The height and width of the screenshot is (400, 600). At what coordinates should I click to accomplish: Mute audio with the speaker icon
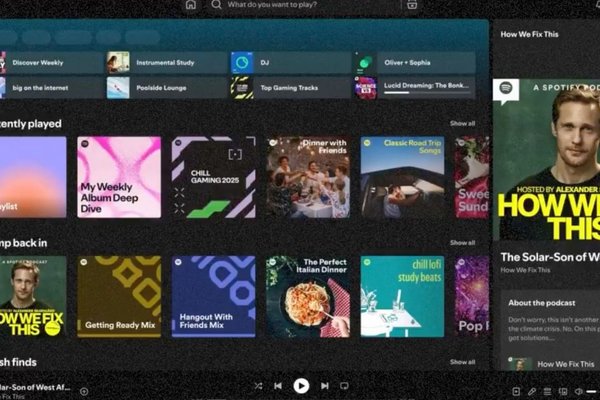(579, 391)
